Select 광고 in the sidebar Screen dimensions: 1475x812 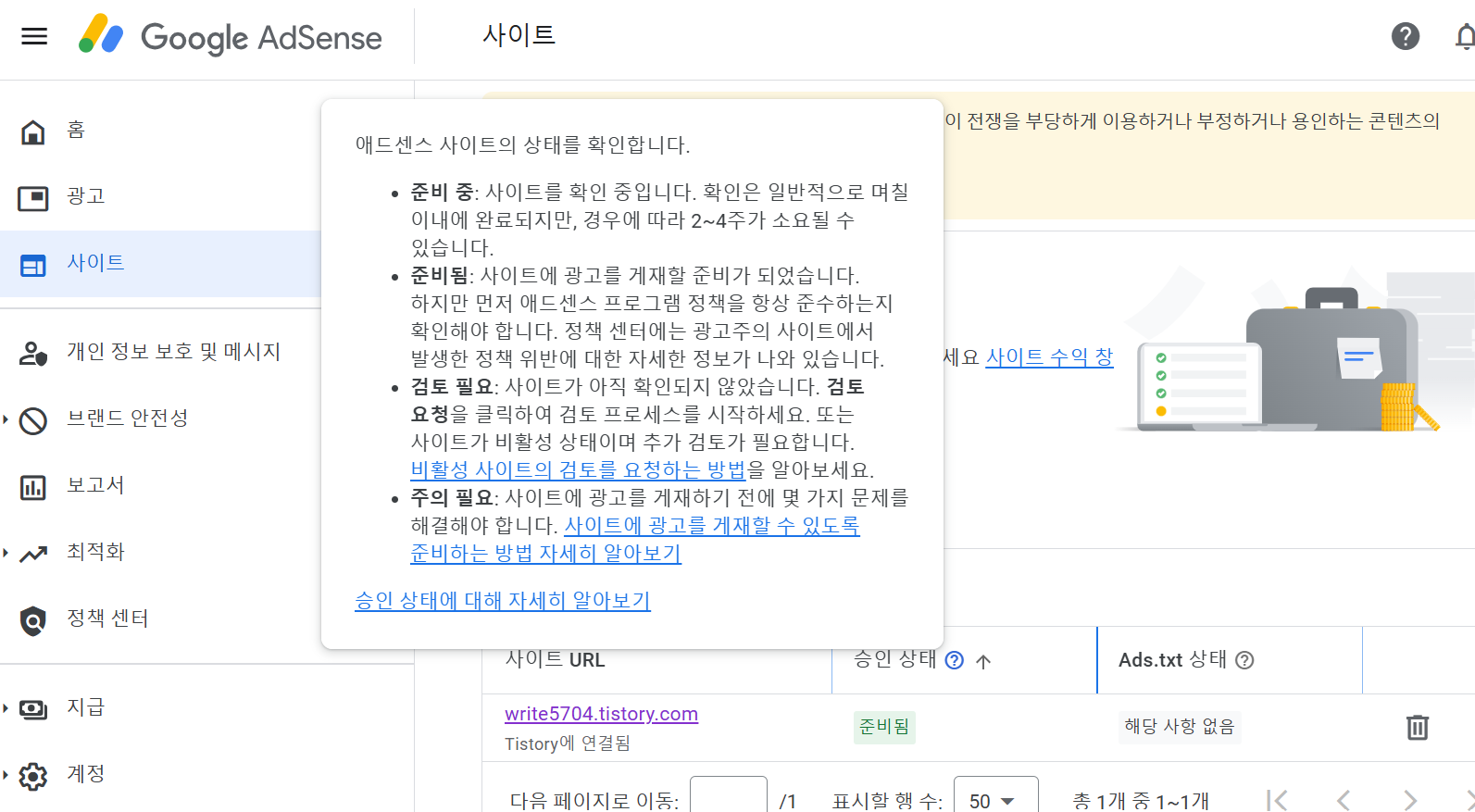point(86,196)
